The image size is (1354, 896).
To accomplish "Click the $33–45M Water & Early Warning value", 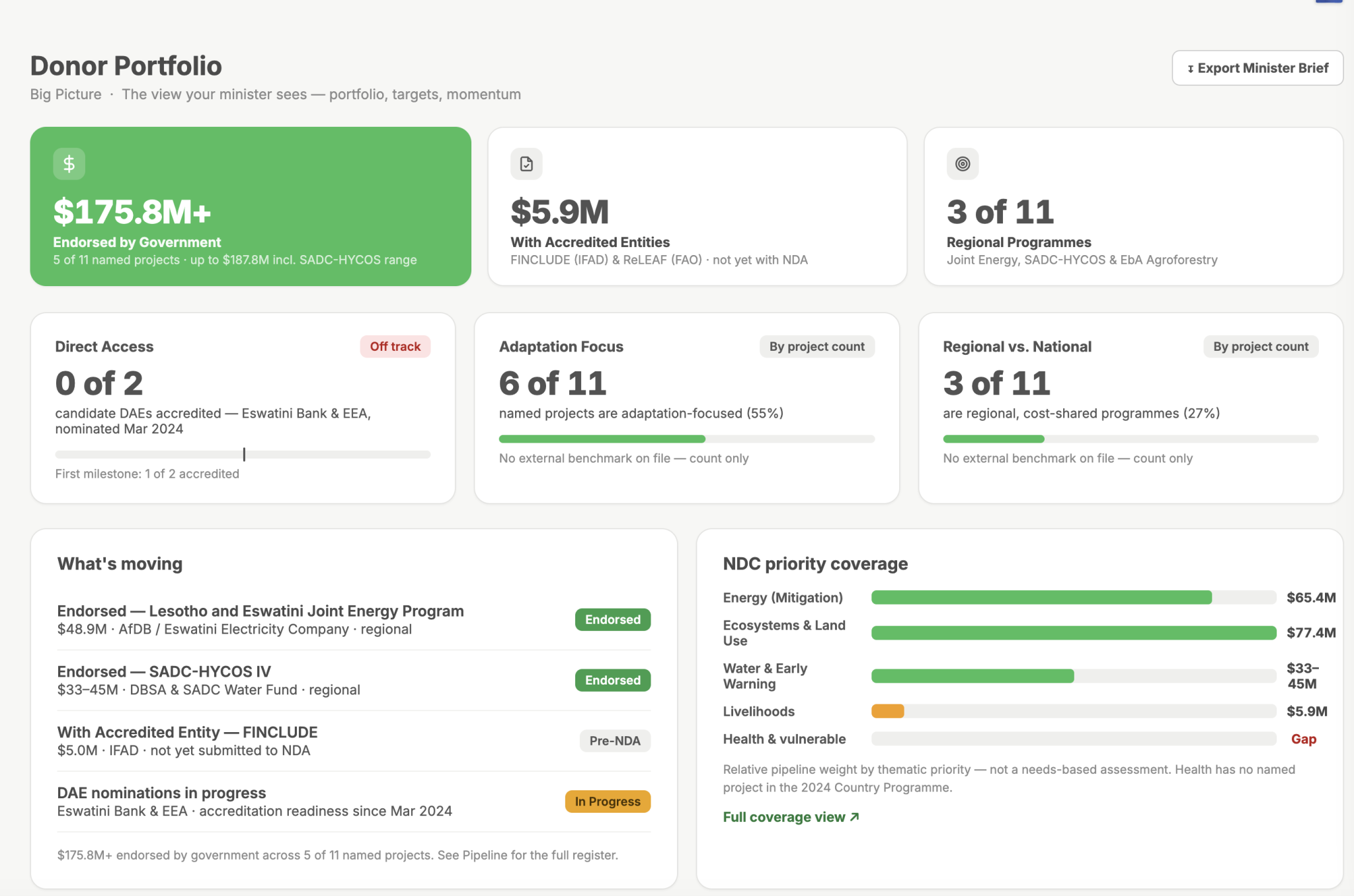I will [x=1302, y=676].
